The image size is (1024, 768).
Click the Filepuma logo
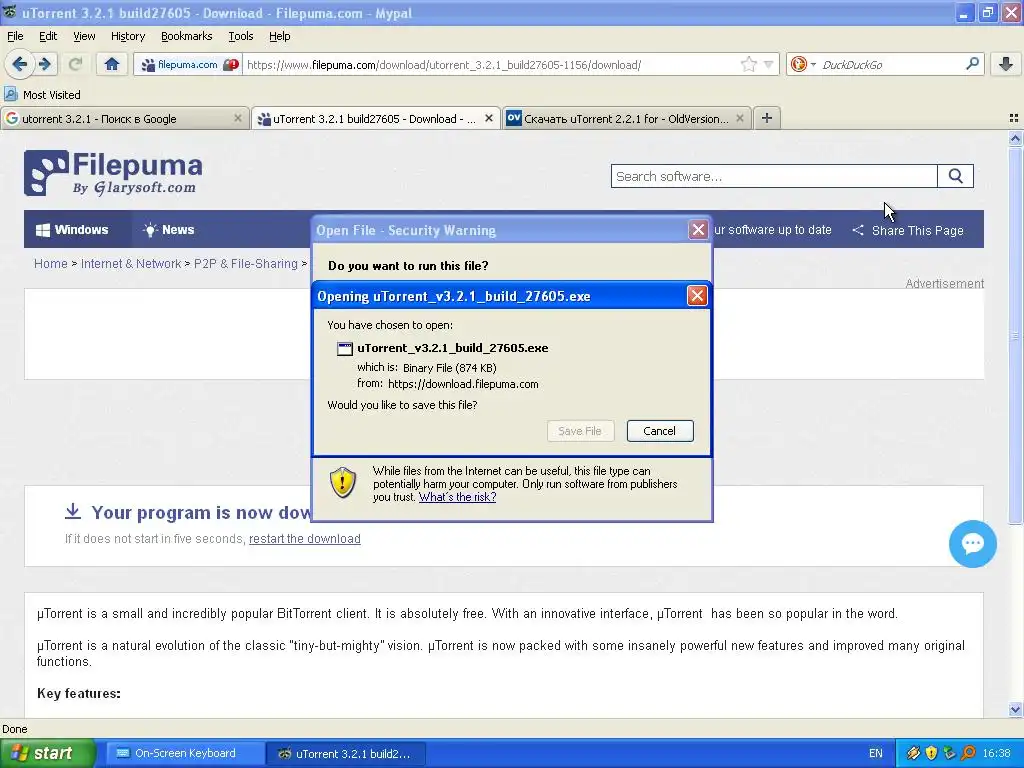[113, 173]
